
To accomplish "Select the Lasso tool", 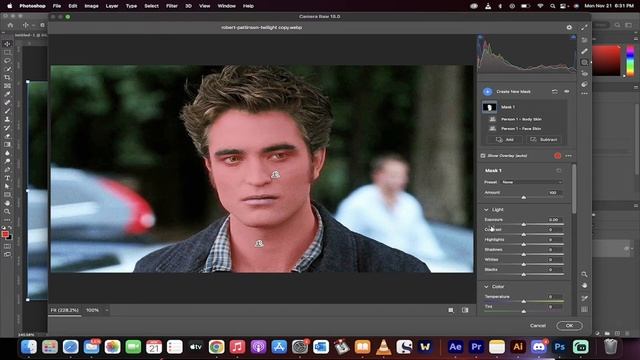I will (7, 60).
